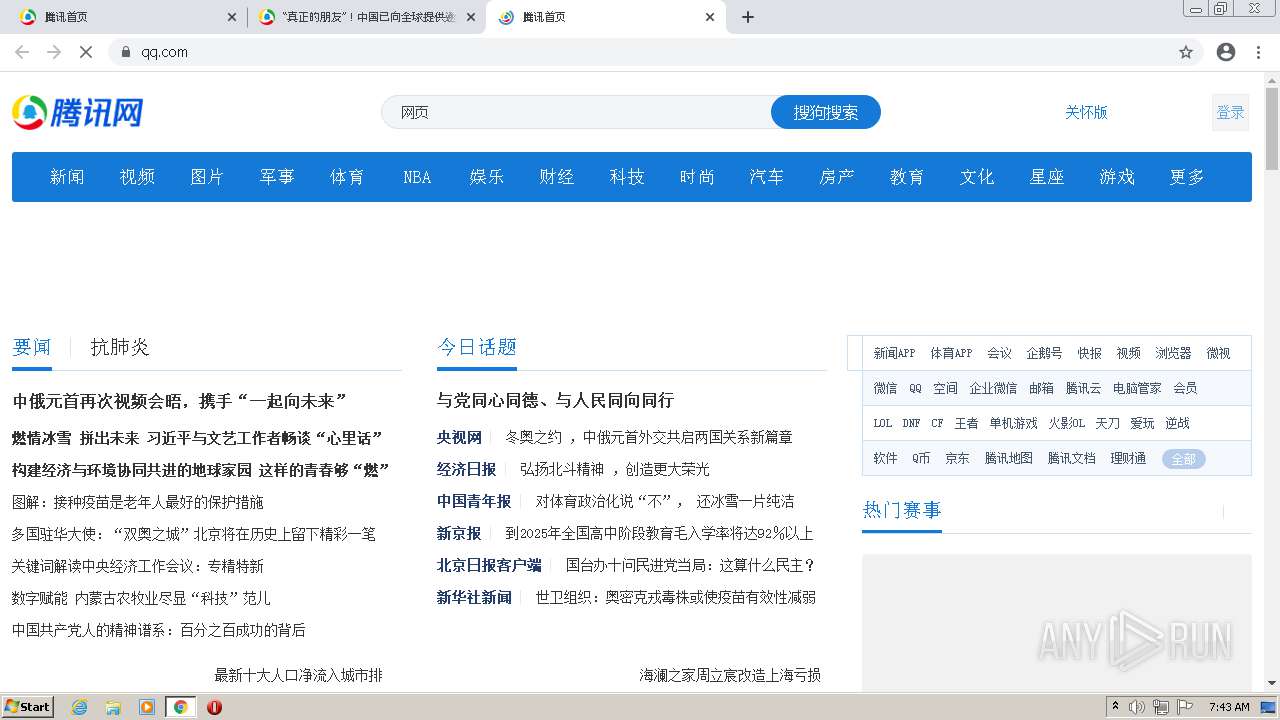Click the Tencent logo at page top

point(77,112)
